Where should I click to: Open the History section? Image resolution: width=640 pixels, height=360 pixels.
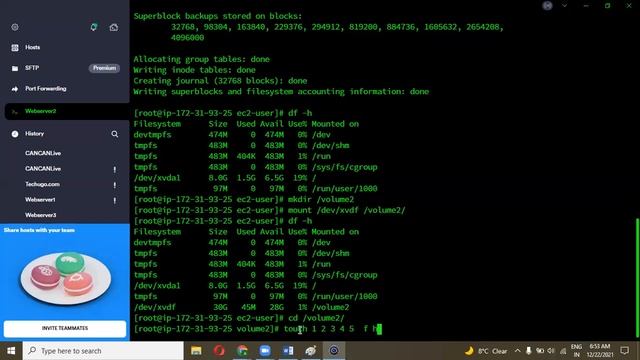click(x=34, y=133)
